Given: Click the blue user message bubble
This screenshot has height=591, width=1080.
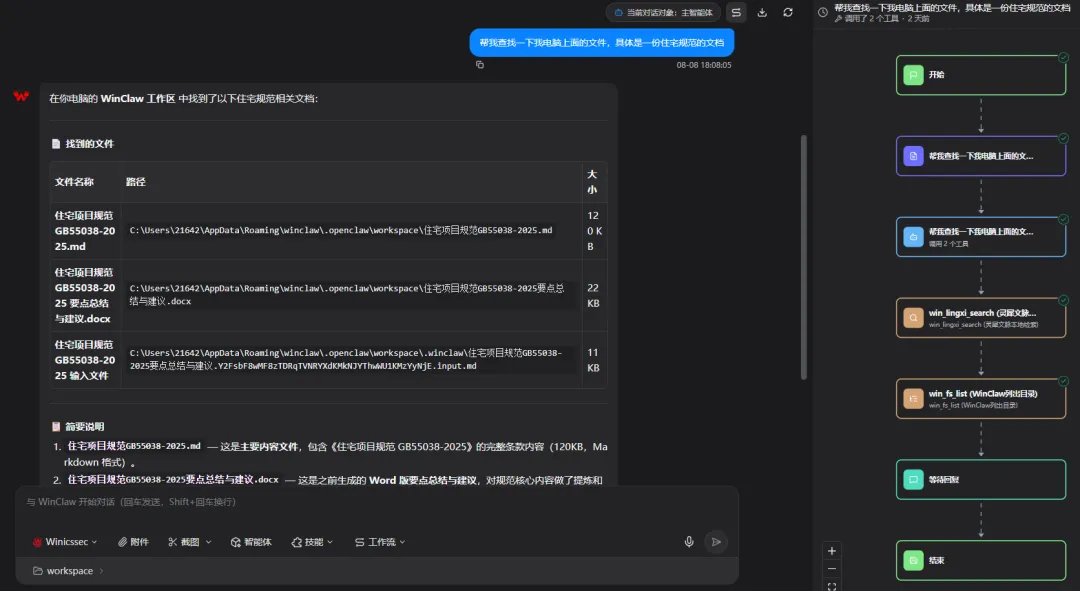Looking at the screenshot, I should coord(601,43).
